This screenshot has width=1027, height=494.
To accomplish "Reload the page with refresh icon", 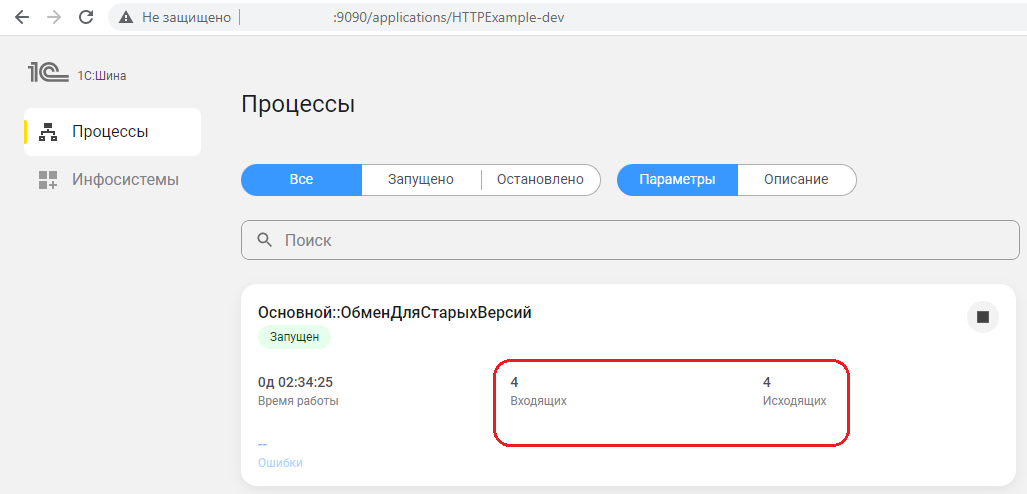I will pos(86,17).
